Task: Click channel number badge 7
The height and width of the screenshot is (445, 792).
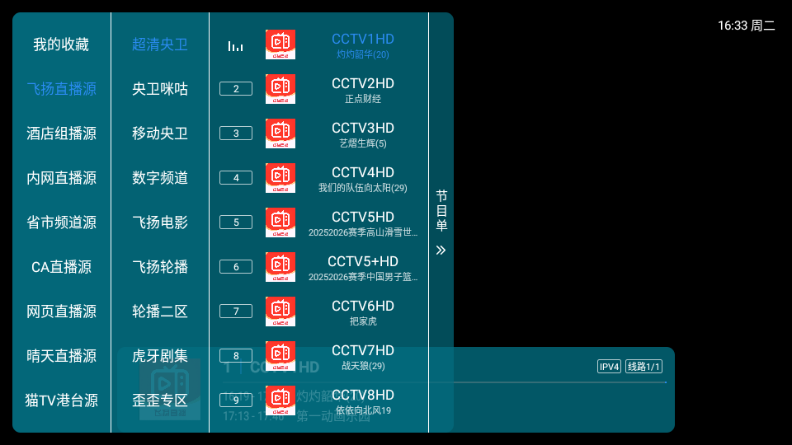Action: pos(236,311)
